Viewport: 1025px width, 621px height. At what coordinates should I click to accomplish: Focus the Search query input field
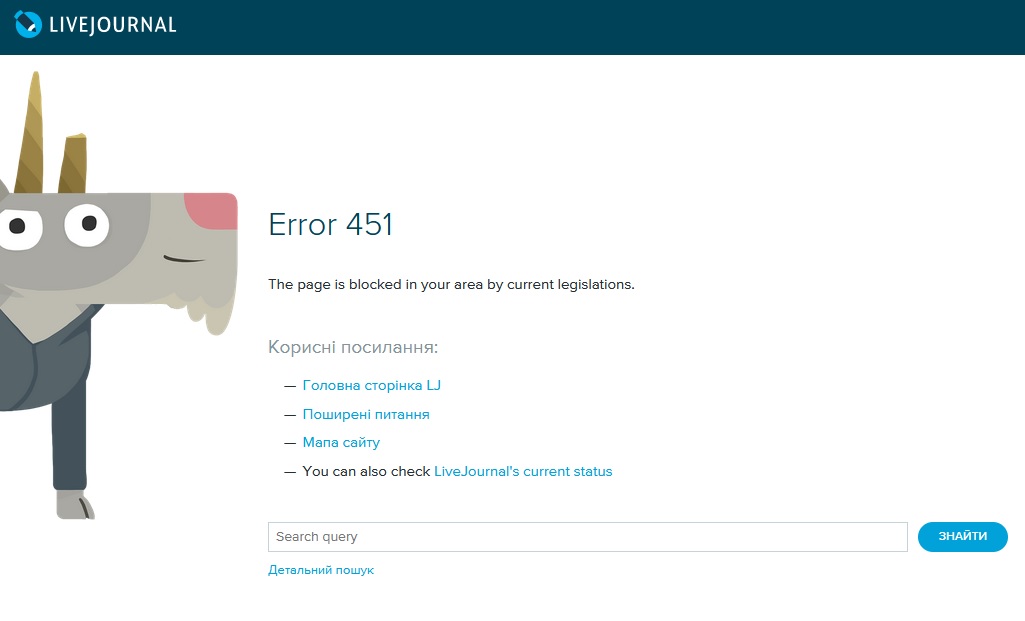(588, 537)
